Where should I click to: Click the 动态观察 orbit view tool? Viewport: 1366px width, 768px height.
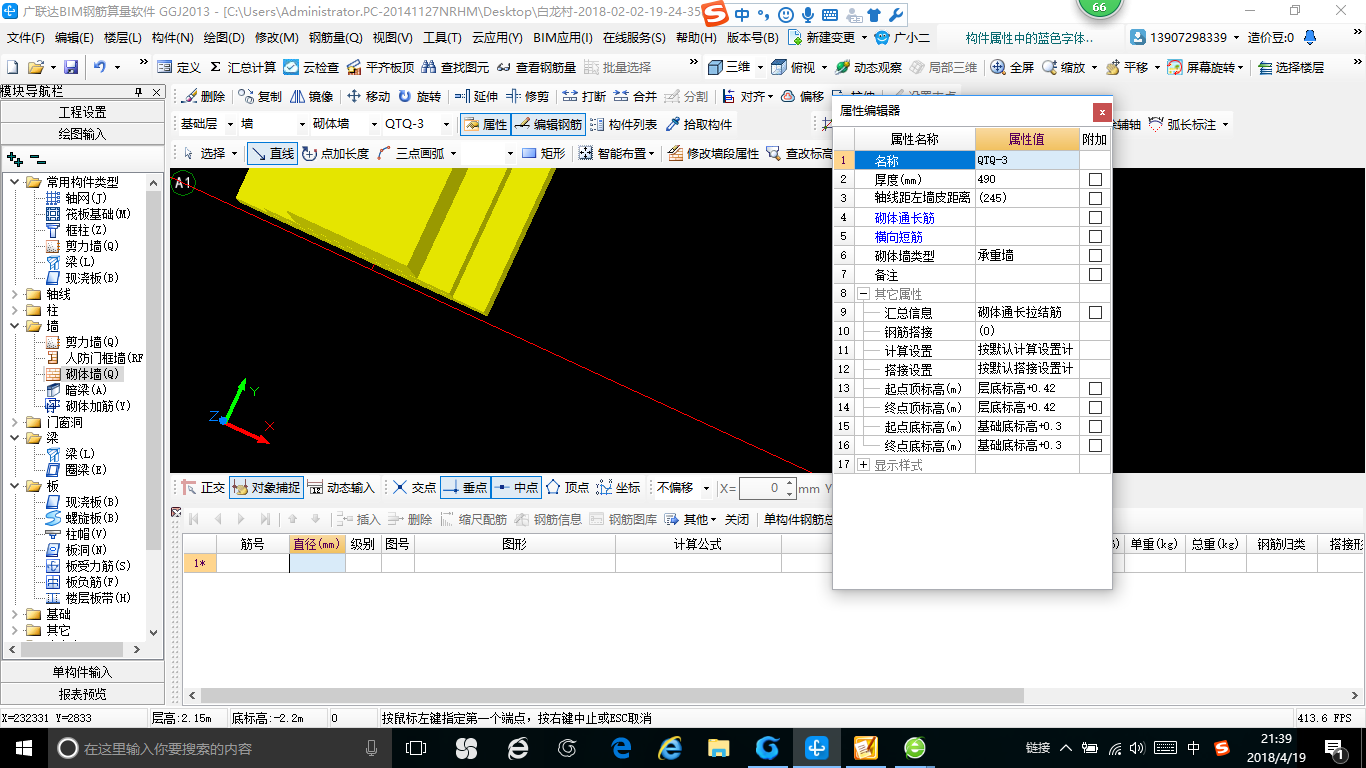click(868, 67)
